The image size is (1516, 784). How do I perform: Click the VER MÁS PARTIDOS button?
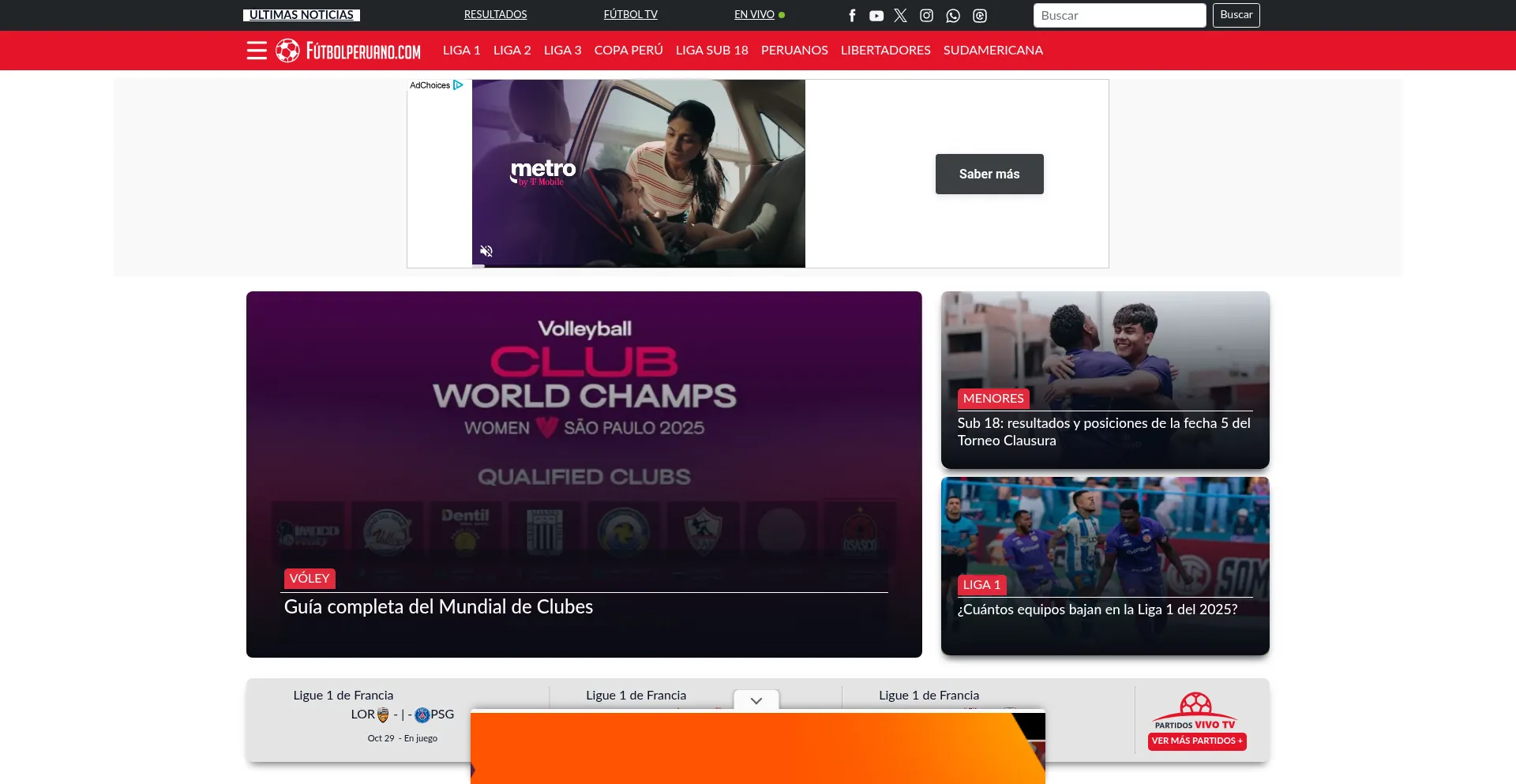1196,741
